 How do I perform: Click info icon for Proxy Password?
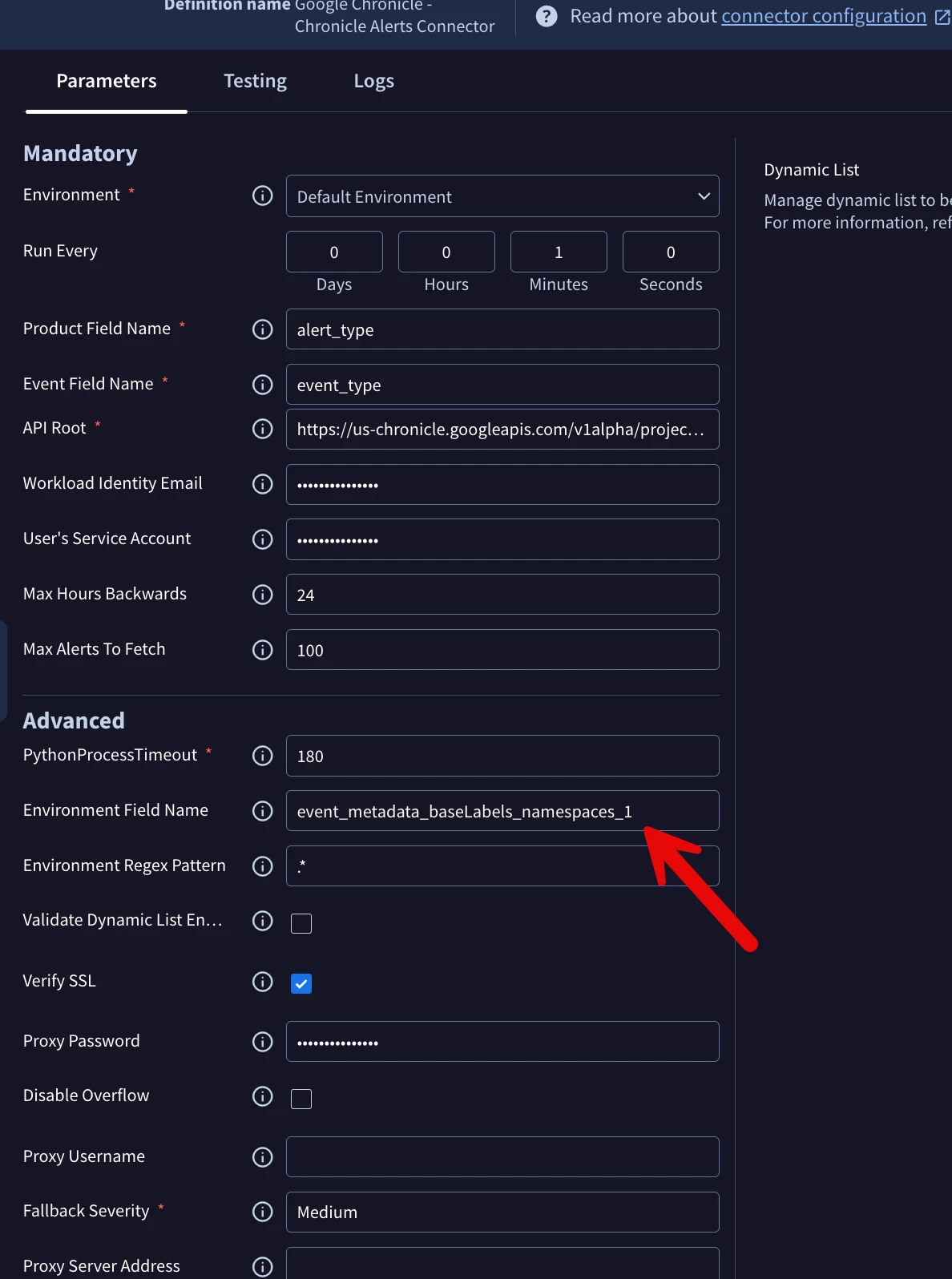[x=263, y=1042]
